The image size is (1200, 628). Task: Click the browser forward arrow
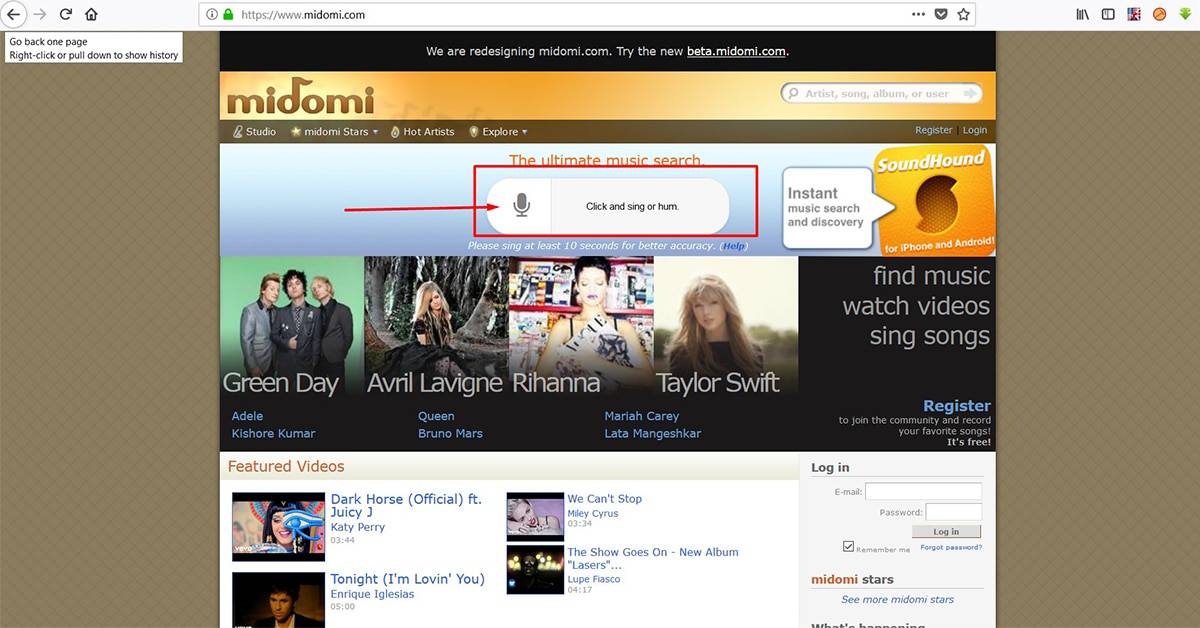click(x=40, y=14)
